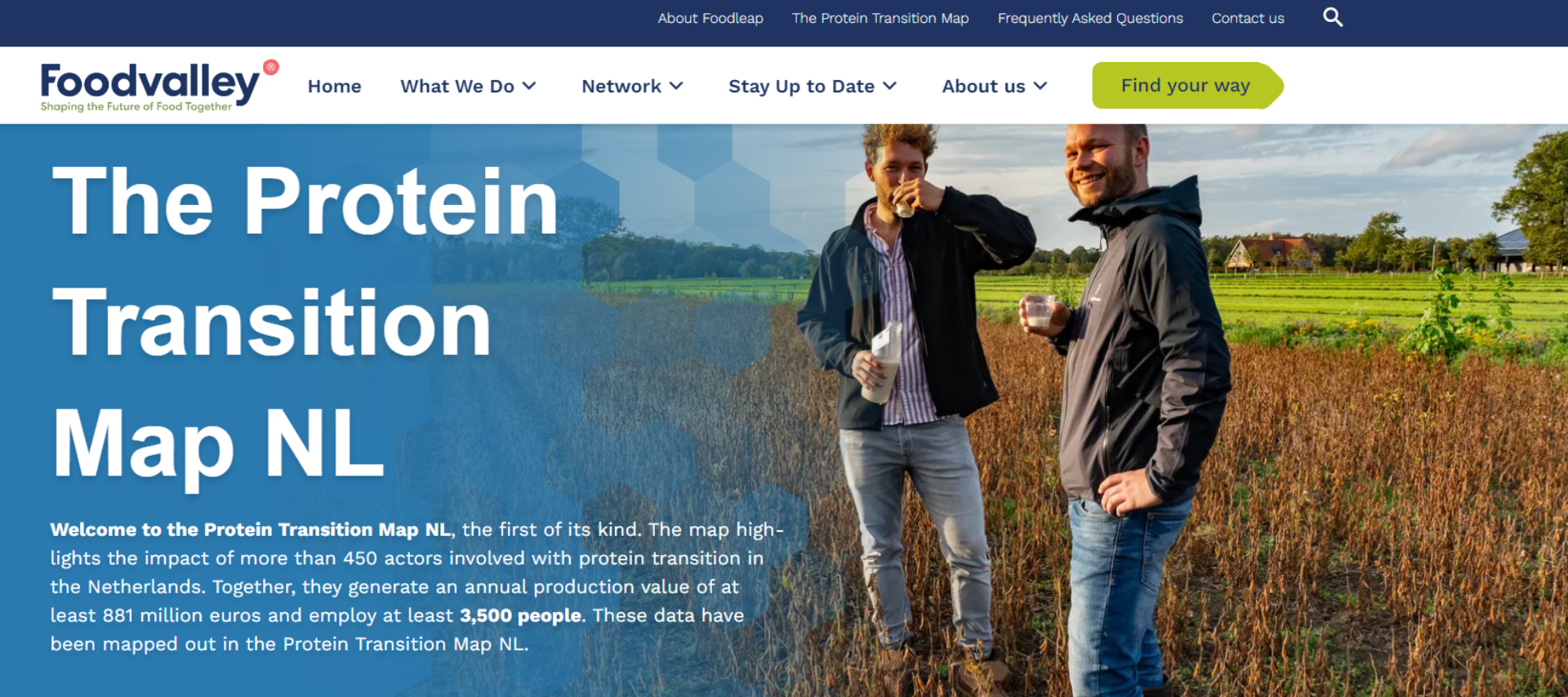Open Frequently Asked Questions link
1568x697 pixels.
coord(1090,18)
